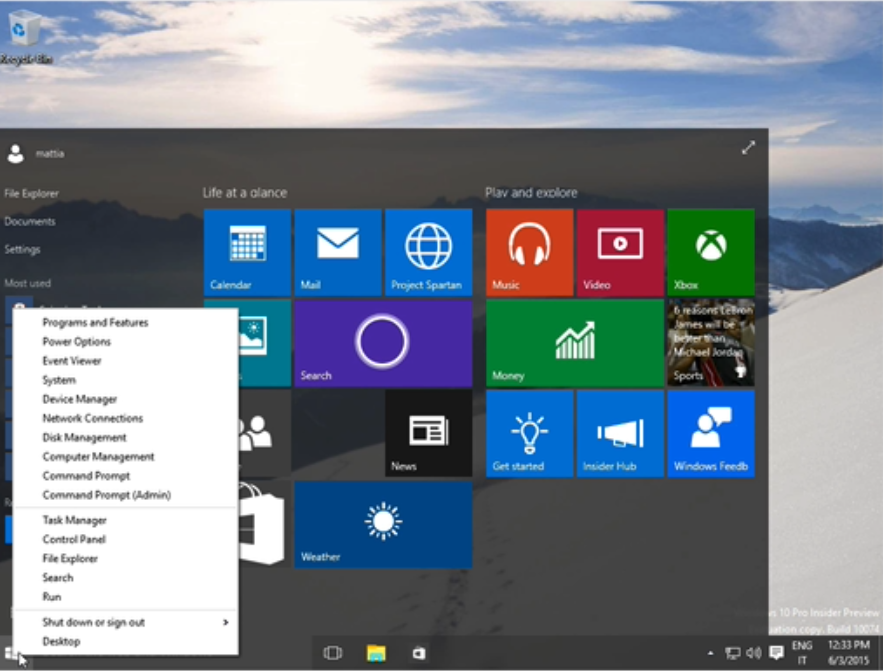Select Programs and Features from context menu

click(x=124, y=323)
